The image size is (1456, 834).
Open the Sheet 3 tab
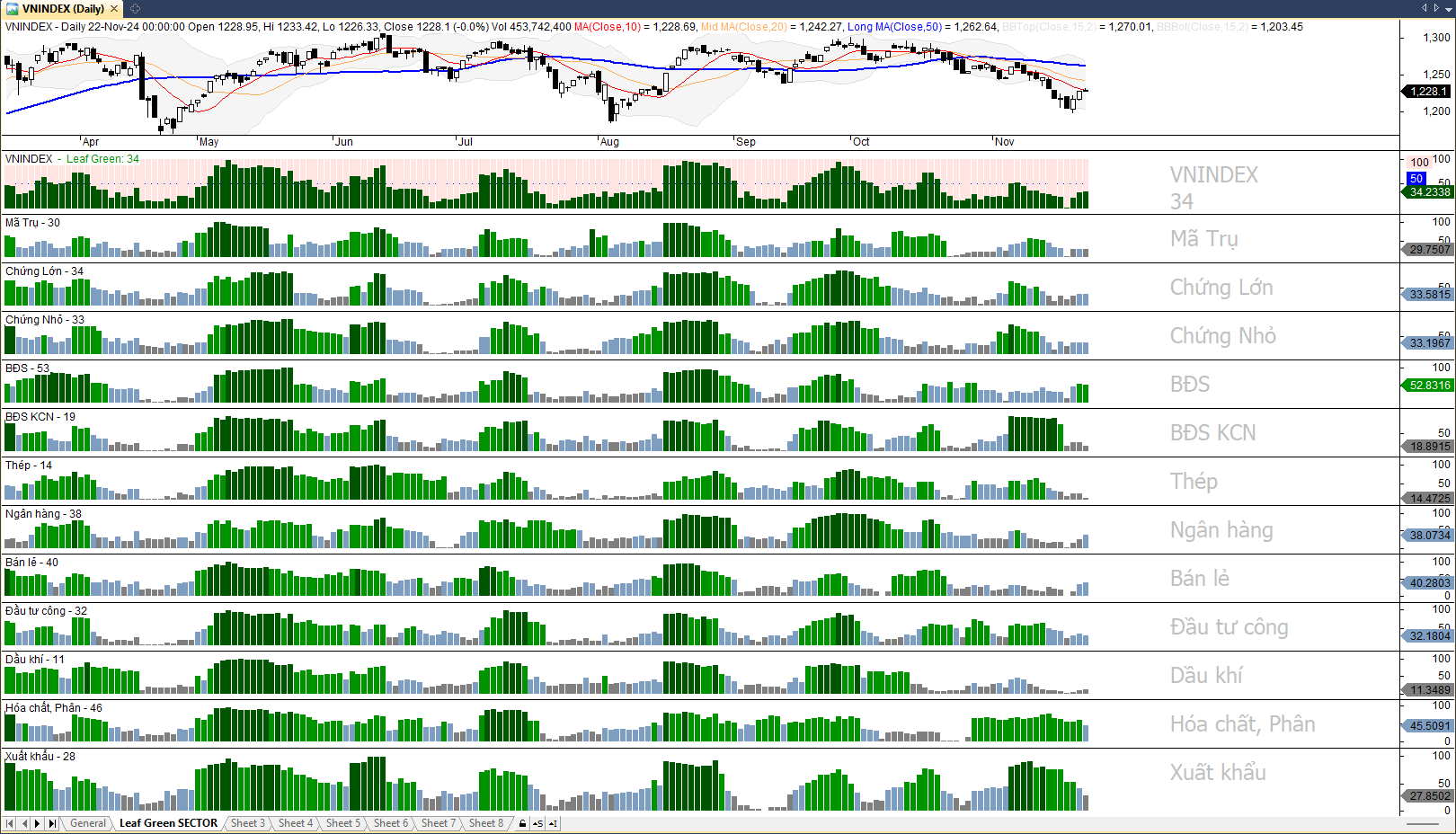click(247, 823)
